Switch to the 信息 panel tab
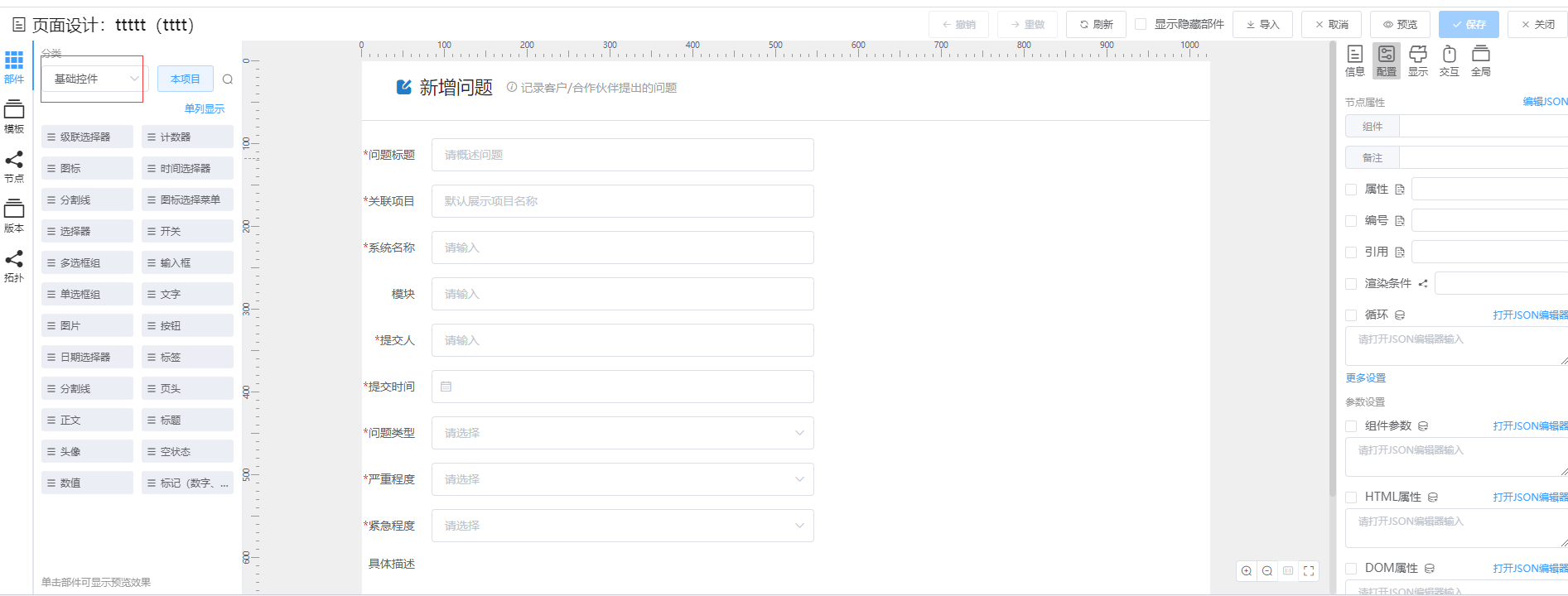The height and width of the screenshot is (596, 1568). (x=1355, y=61)
